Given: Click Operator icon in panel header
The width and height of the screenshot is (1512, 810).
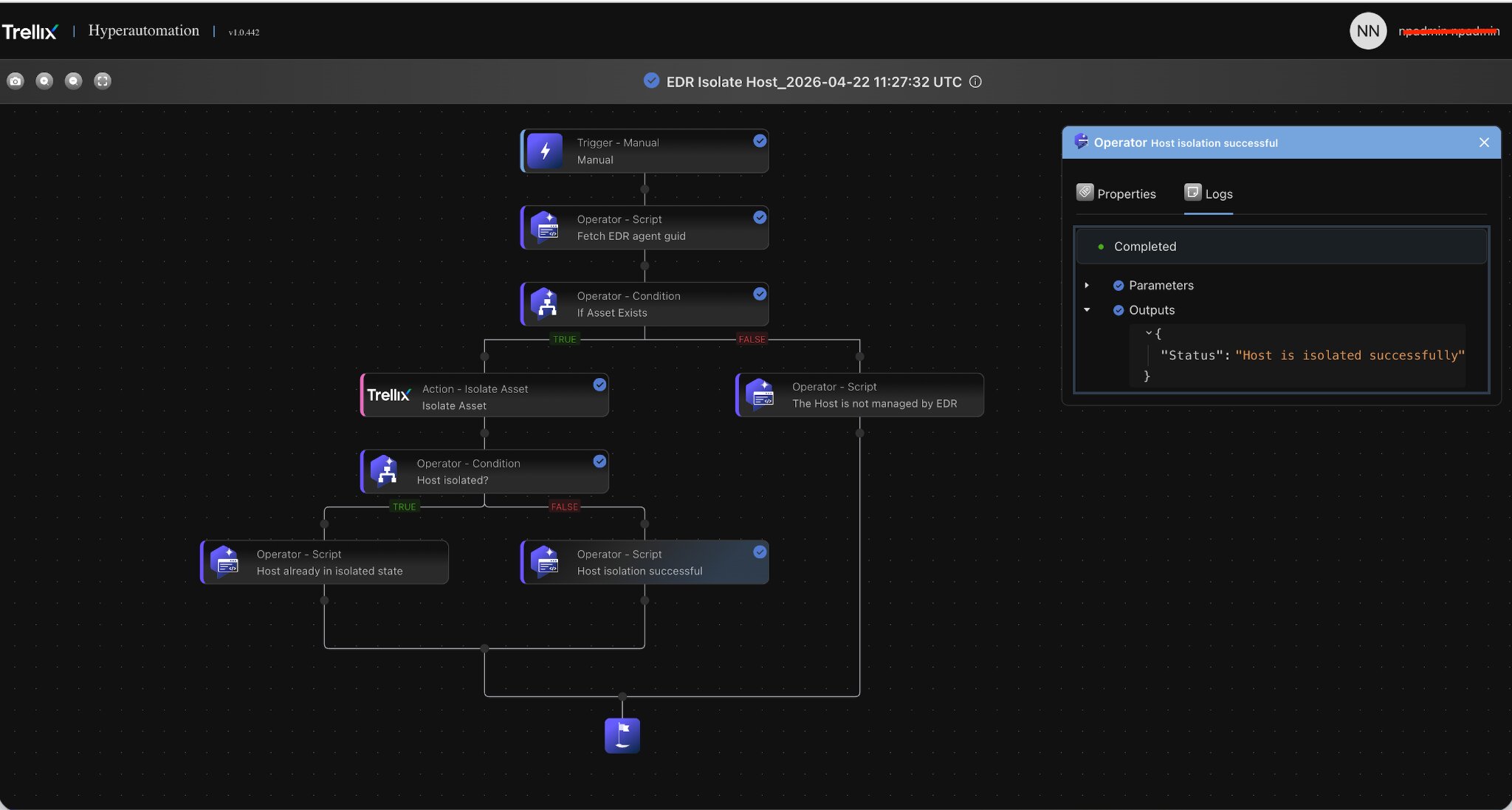Looking at the screenshot, I should point(1081,142).
